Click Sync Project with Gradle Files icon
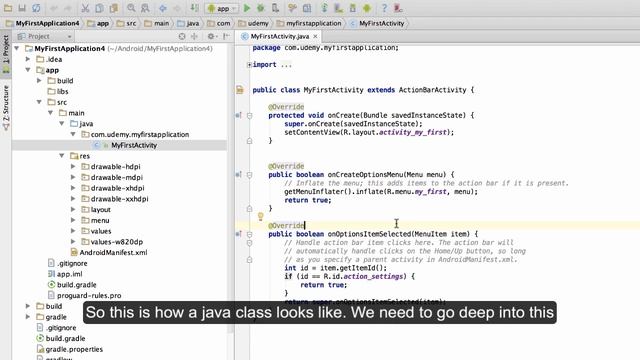Viewport: 640px width, 360px height. coord(324,8)
